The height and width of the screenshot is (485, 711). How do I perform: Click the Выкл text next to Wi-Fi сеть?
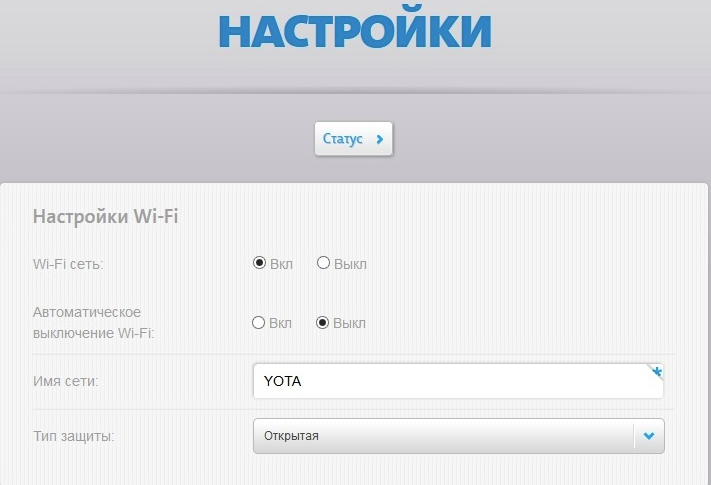351,264
